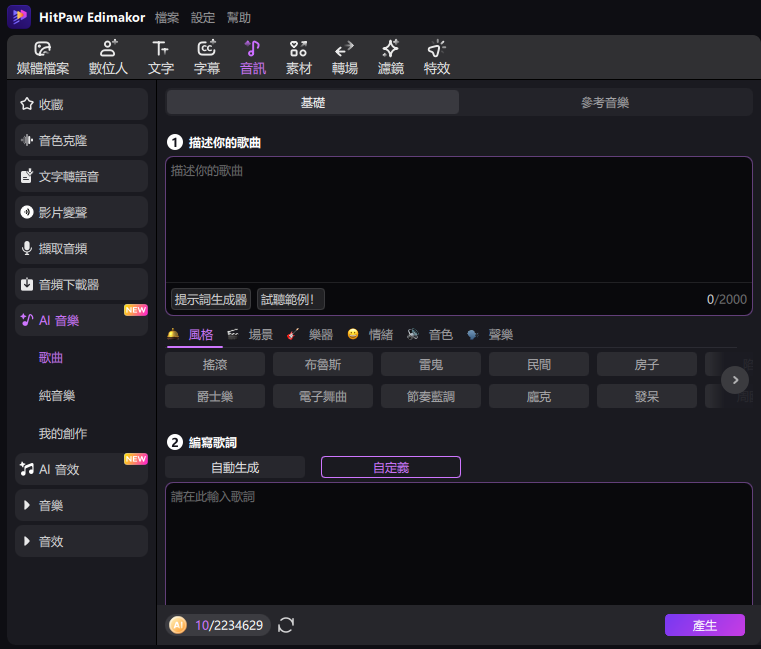Focus the 描述你的歌曲 description text field
The image size is (761, 649).
459,219
